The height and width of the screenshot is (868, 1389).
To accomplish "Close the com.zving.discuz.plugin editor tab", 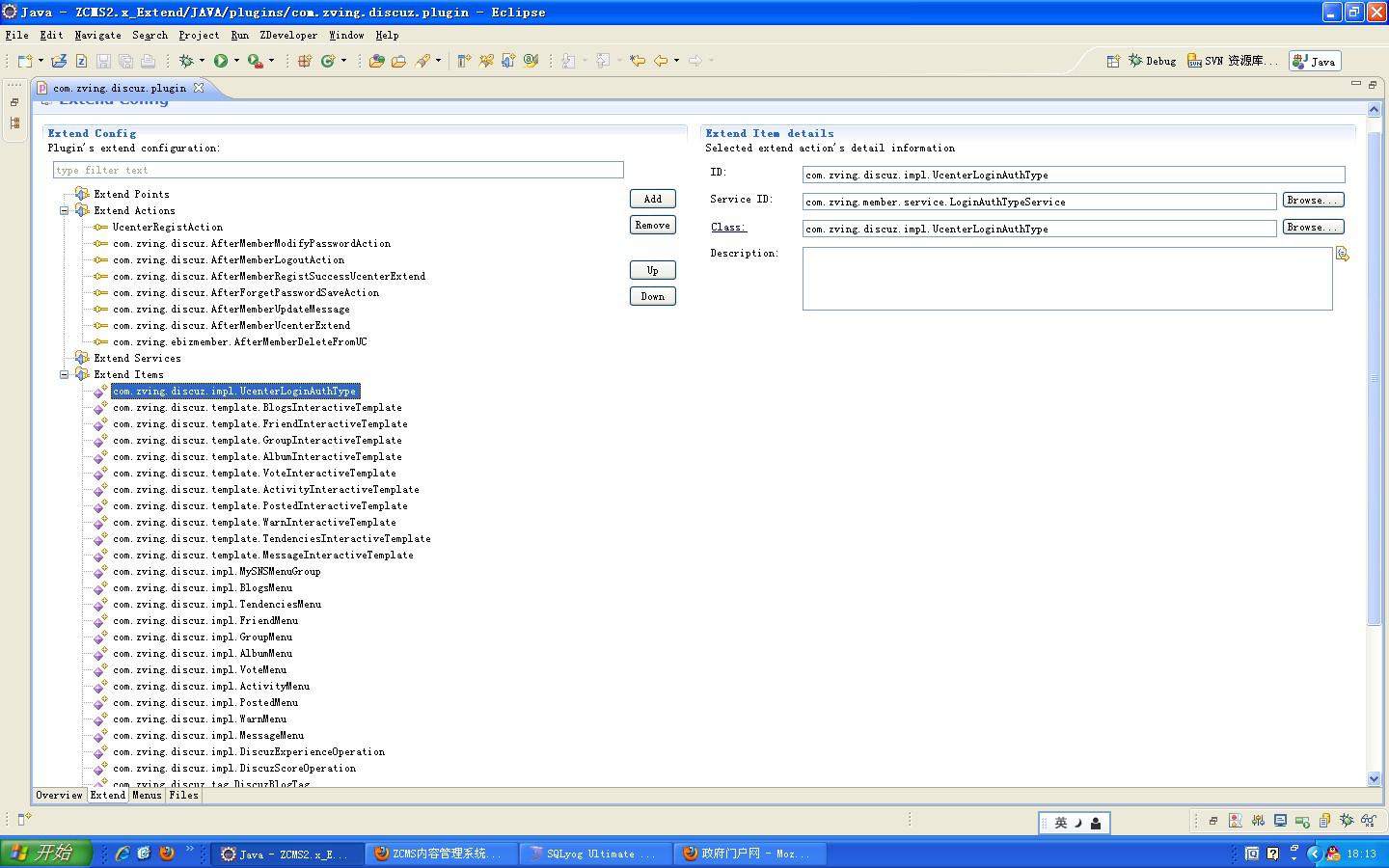I will click(199, 88).
